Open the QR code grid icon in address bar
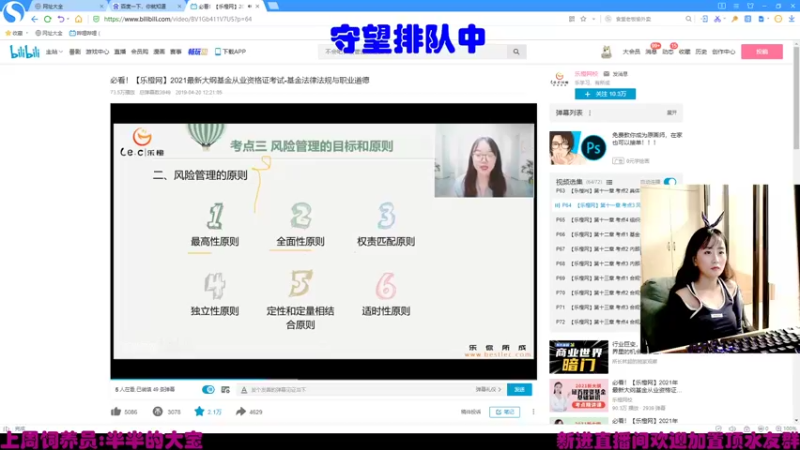Image resolution: width=800 pixels, height=450 pixels. tap(571, 19)
